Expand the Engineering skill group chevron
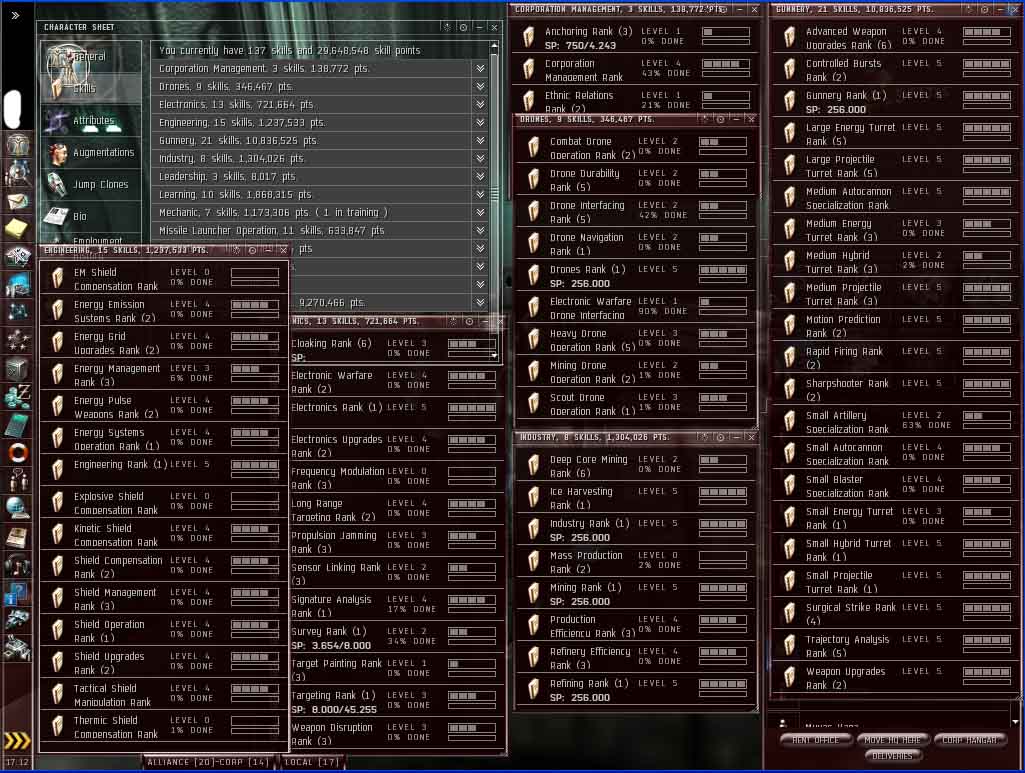Image resolution: width=1025 pixels, height=773 pixels. (x=480, y=122)
